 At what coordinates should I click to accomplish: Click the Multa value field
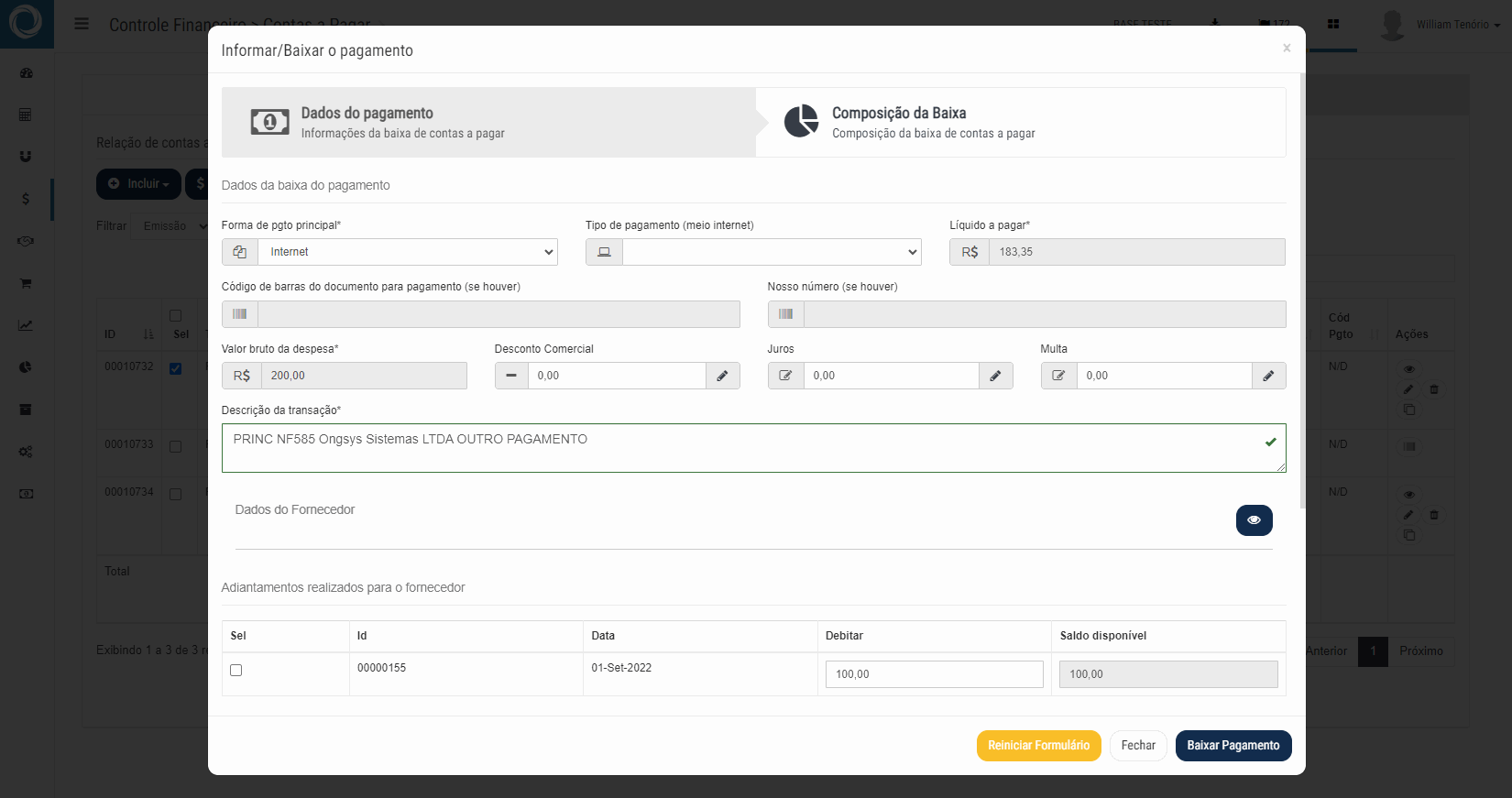[1164, 376]
